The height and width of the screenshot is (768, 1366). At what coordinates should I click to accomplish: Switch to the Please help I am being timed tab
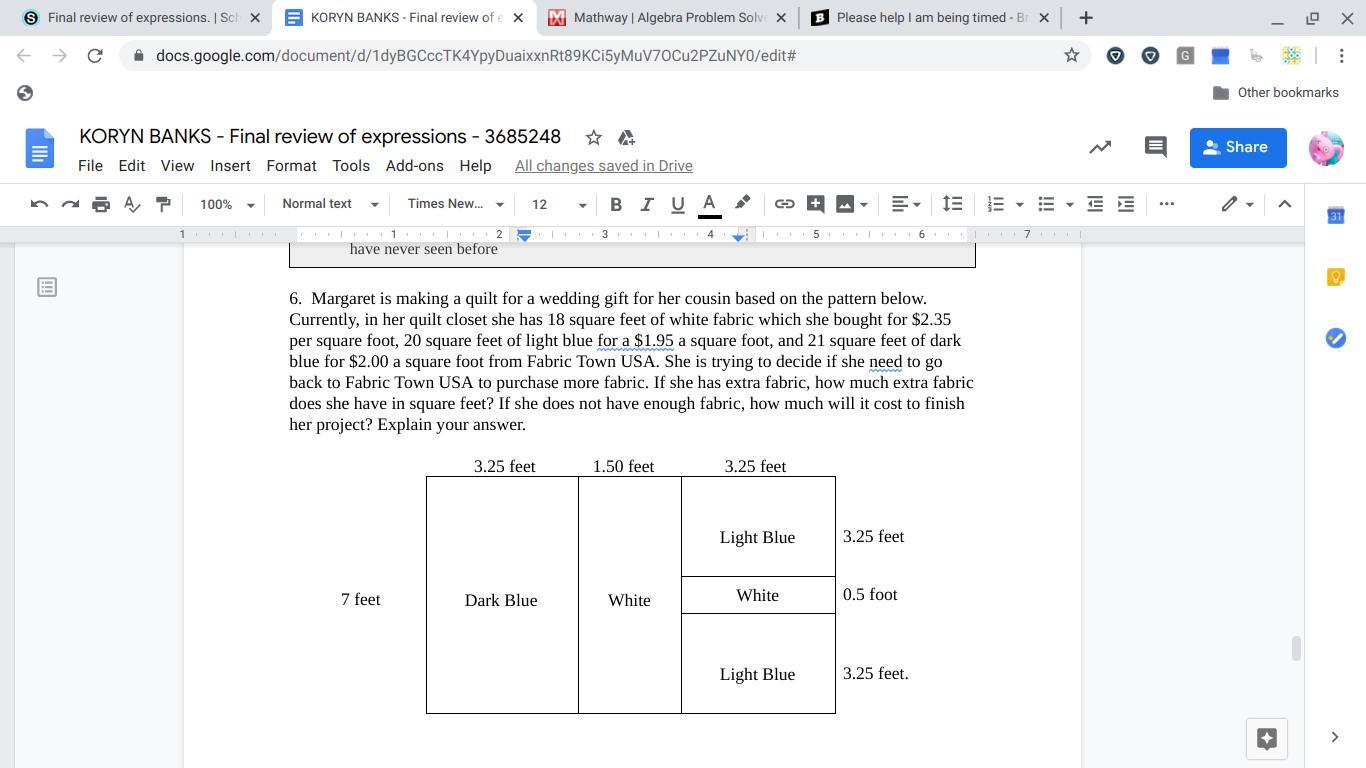tap(930, 17)
